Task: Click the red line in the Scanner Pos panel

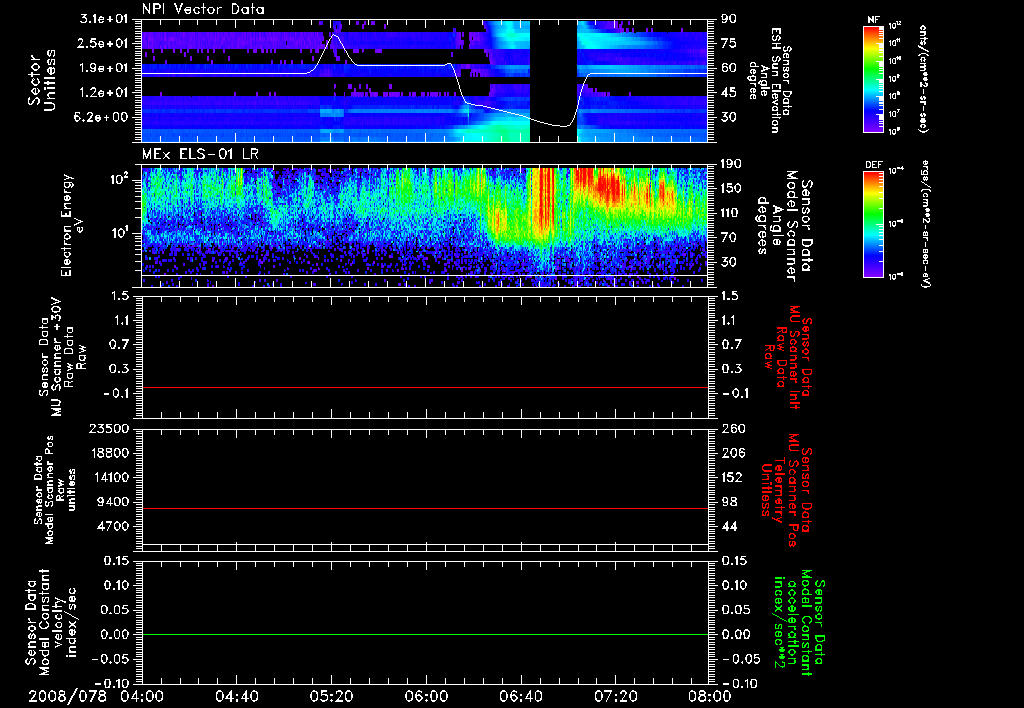Action: coord(425,508)
